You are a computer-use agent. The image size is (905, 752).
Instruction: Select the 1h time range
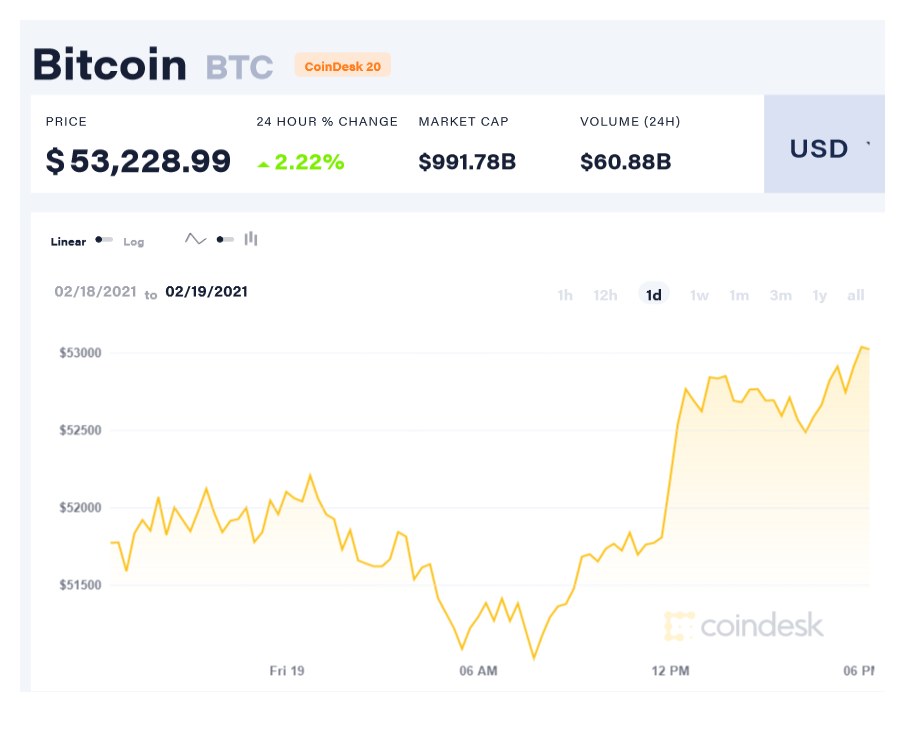pos(565,295)
